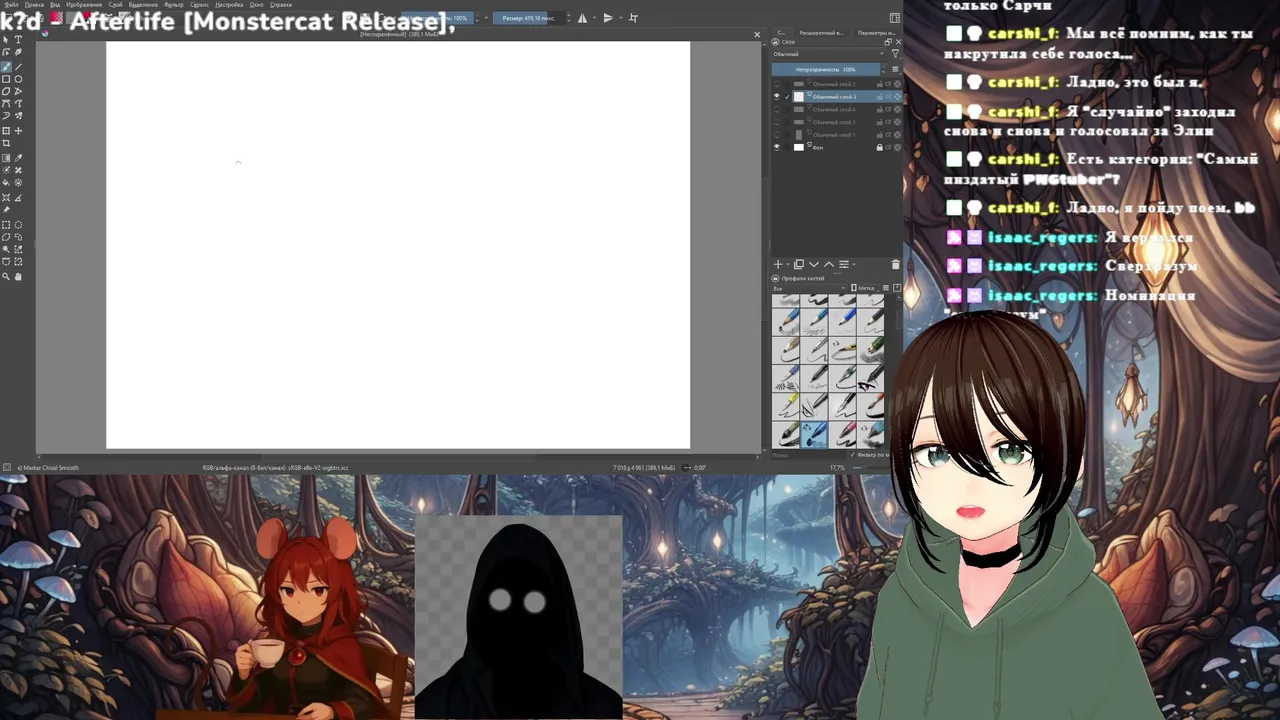Open brush presets storage resources icon
Screen dimensions: 1280x720
coord(897,288)
